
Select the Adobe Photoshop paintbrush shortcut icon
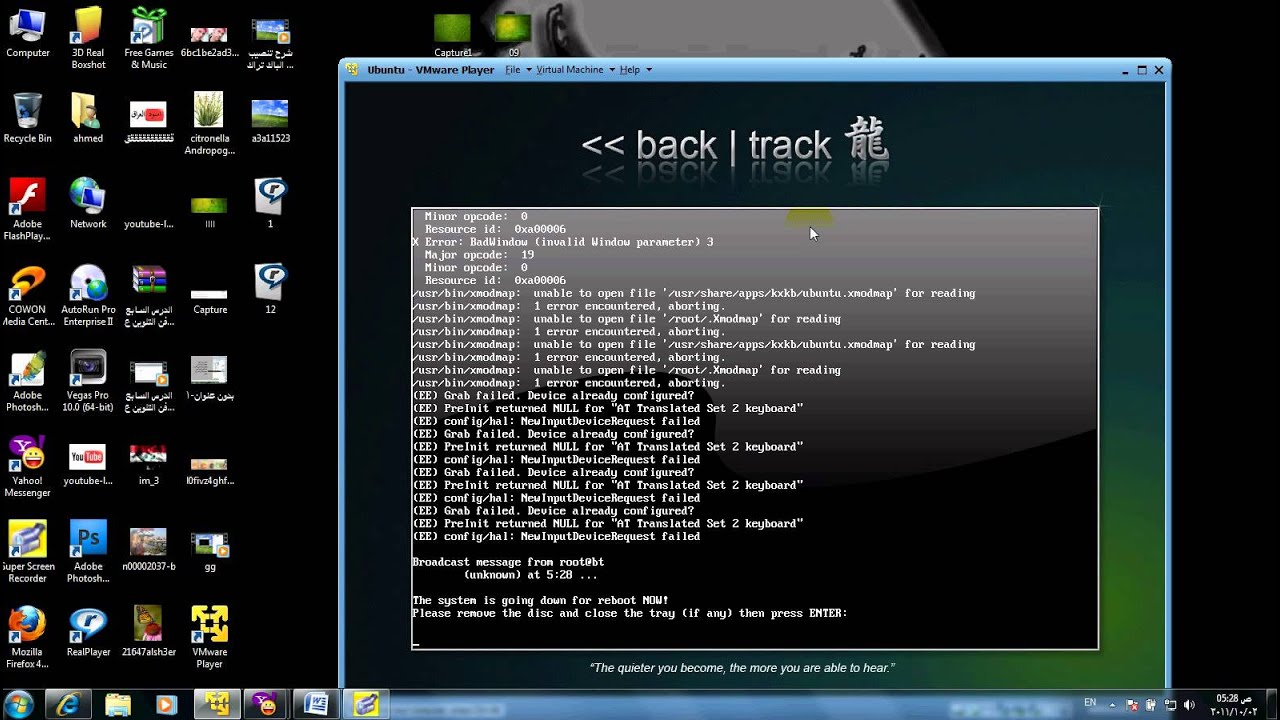point(28,382)
